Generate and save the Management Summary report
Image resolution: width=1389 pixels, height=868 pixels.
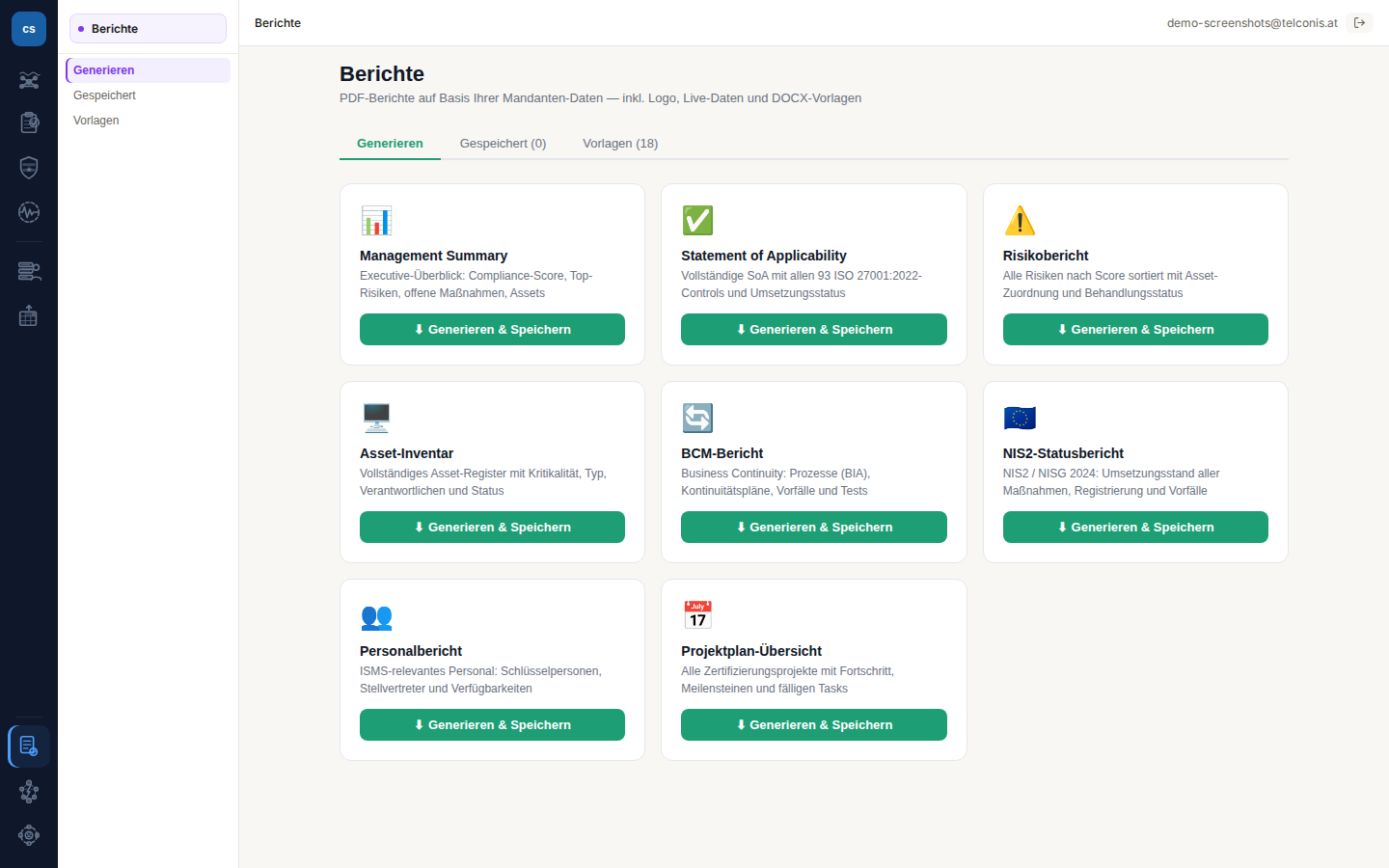click(492, 329)
